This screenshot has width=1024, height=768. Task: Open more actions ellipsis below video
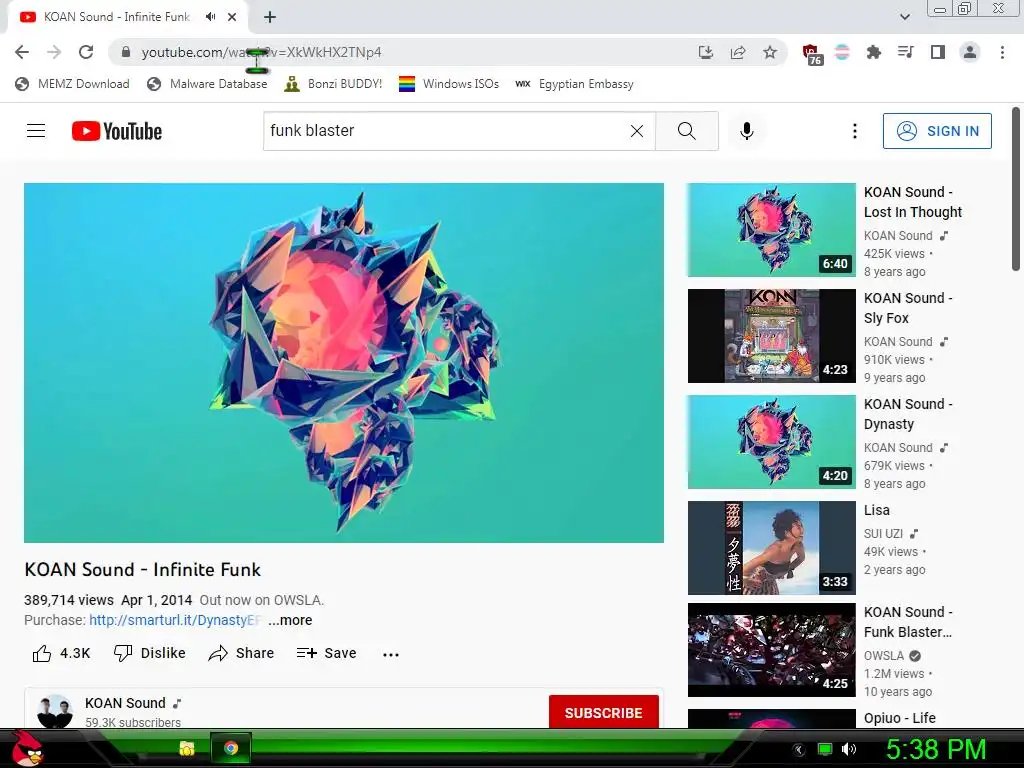point(391,654)
